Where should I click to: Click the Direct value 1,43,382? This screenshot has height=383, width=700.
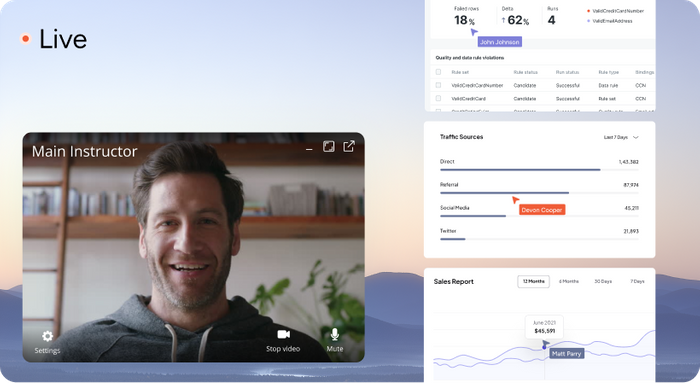629,162
